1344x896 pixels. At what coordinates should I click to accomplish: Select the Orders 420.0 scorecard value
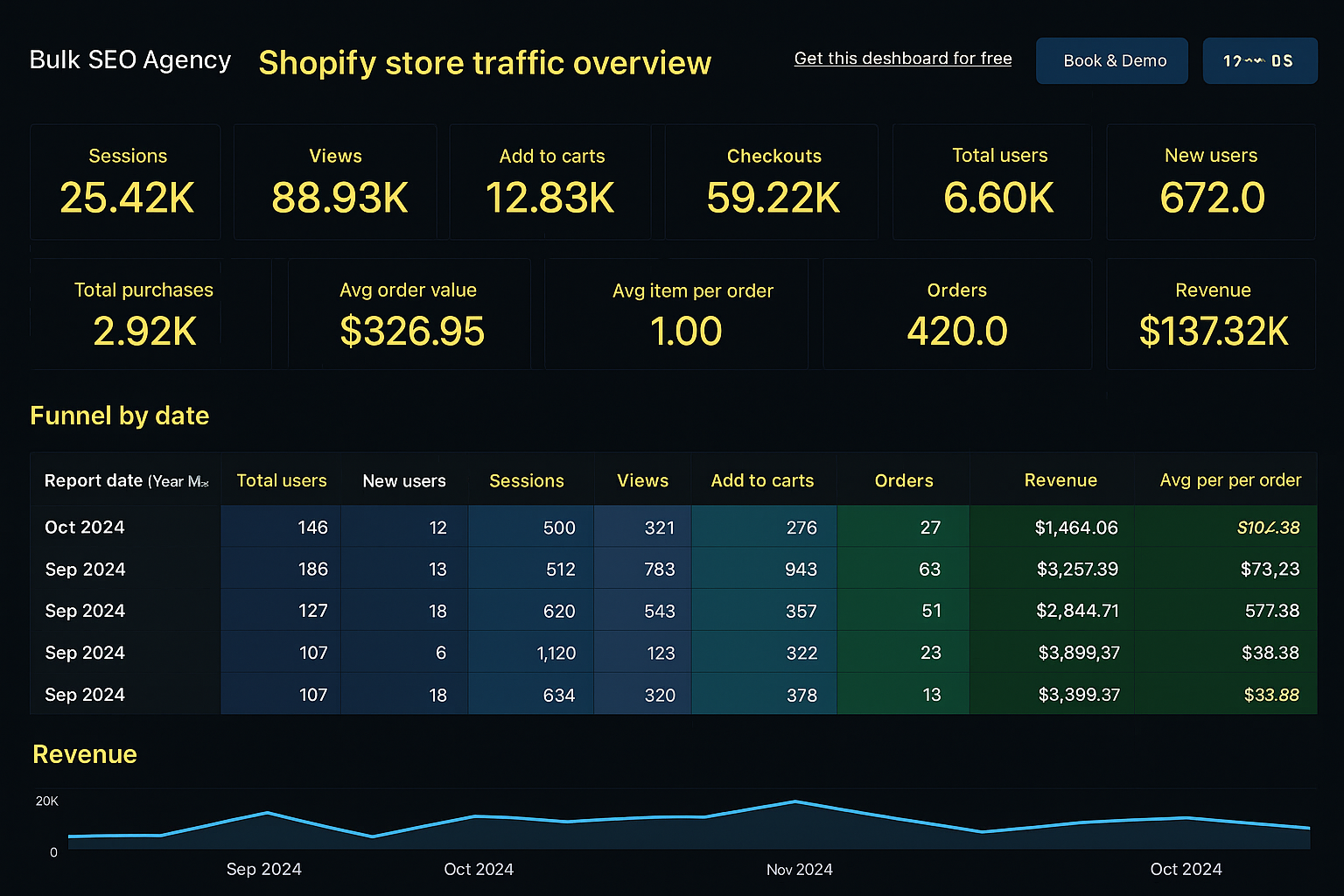[957, 331]
